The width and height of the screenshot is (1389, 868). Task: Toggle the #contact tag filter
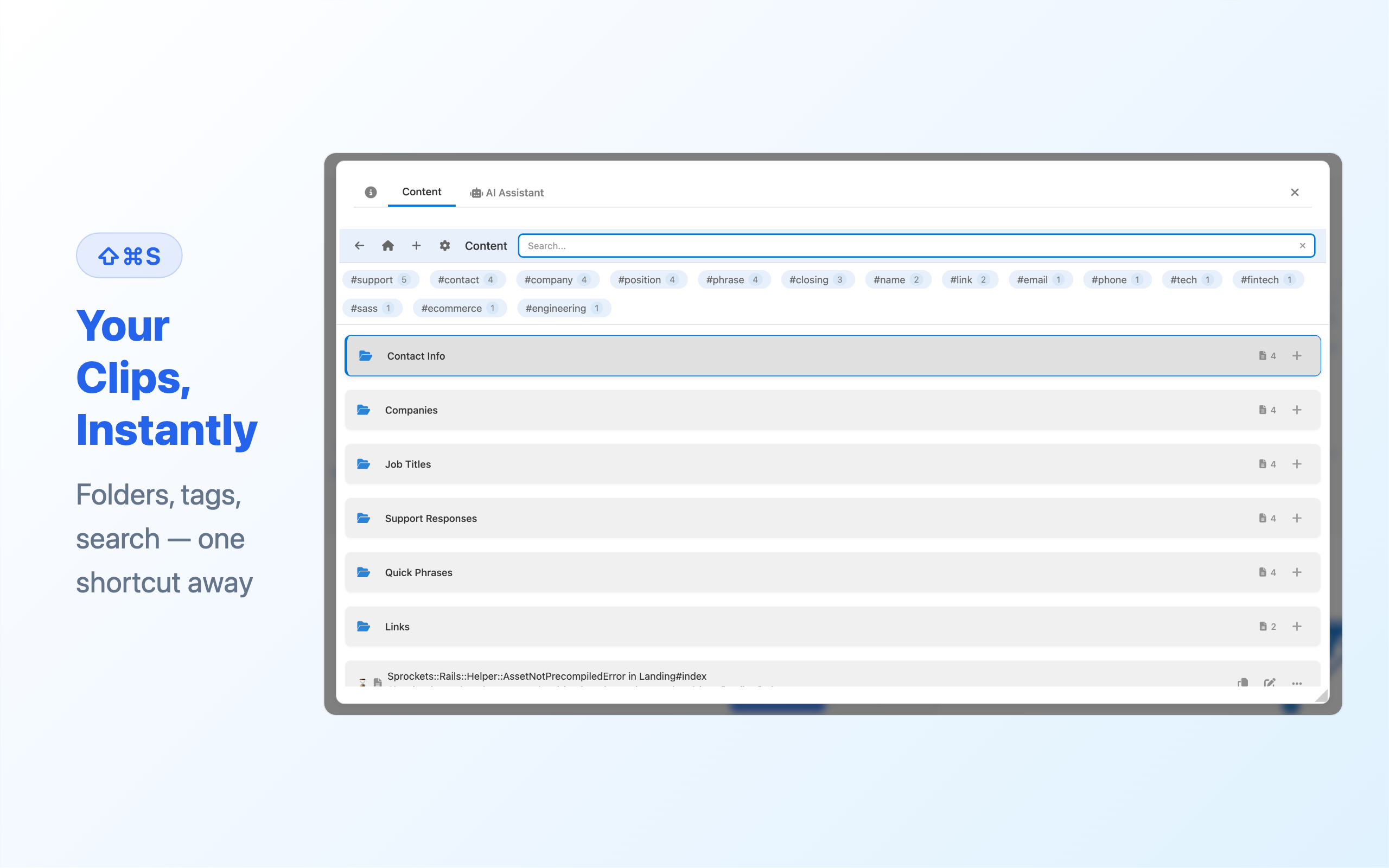point(467,279)
